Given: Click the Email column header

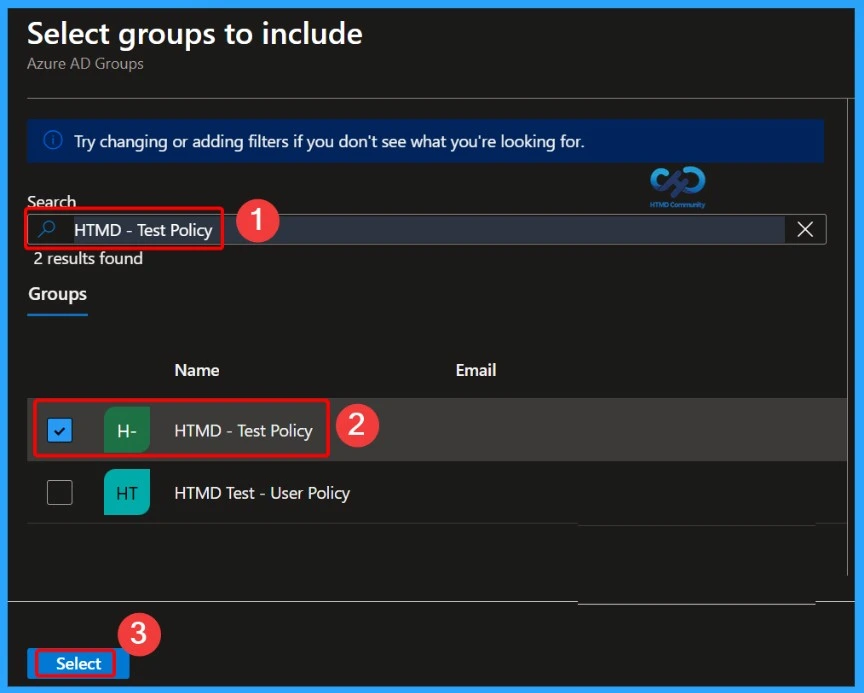Looking at the screenshot, I should [x=476, y=370].
